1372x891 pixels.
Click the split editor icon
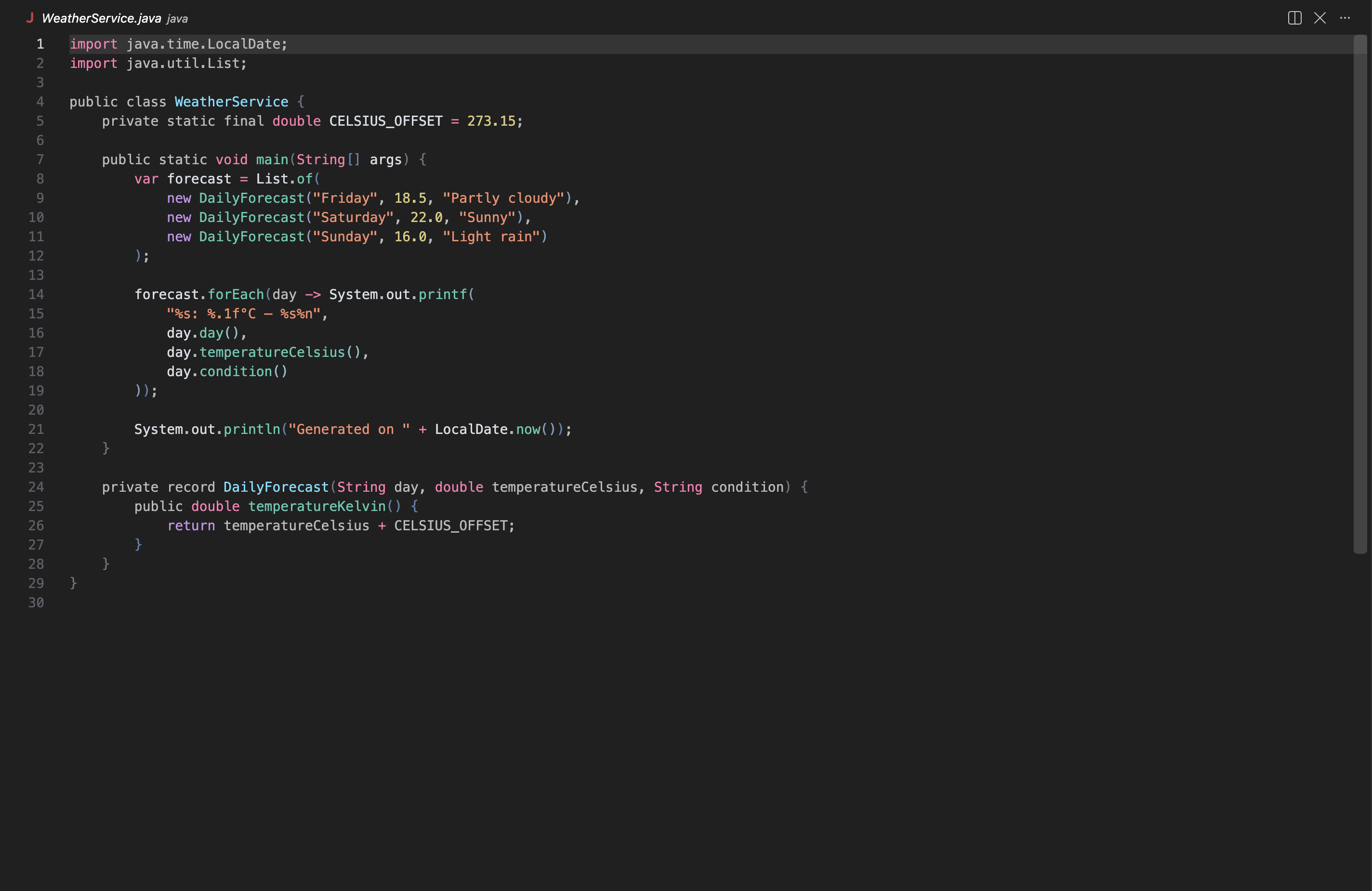[1294, 18]
